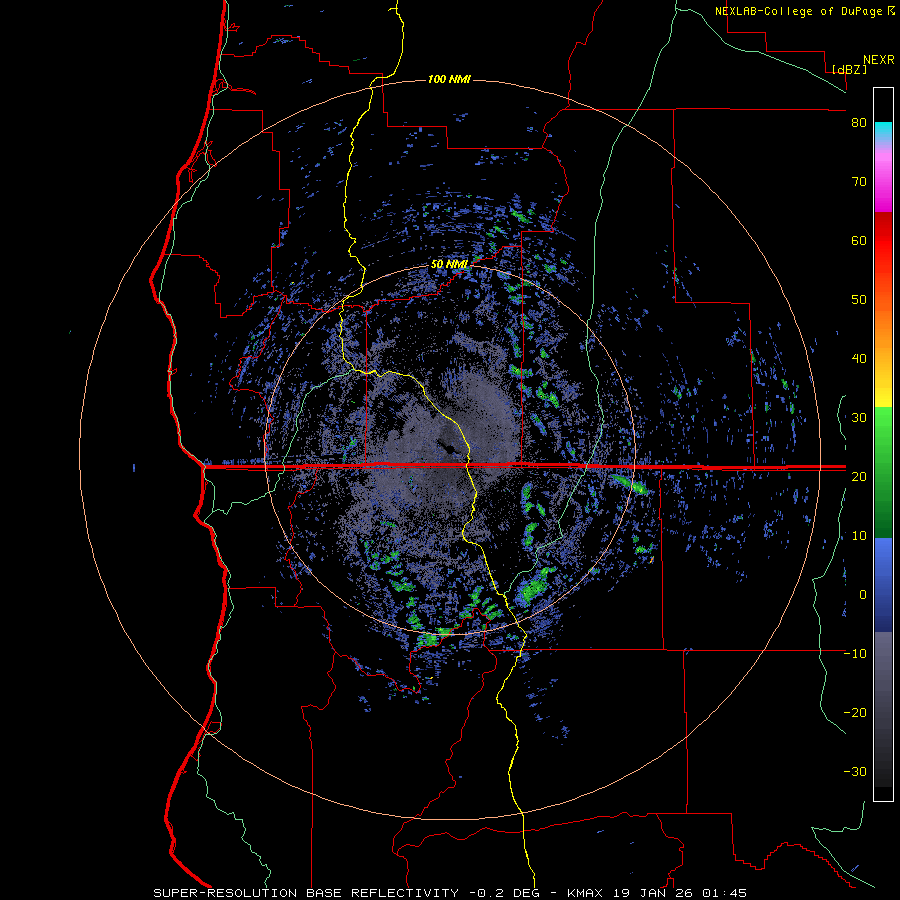The image size is (900, 900).
Task: Click the cyan segment of the color bar
Action: pyautogui.click(x=883, y=132)
